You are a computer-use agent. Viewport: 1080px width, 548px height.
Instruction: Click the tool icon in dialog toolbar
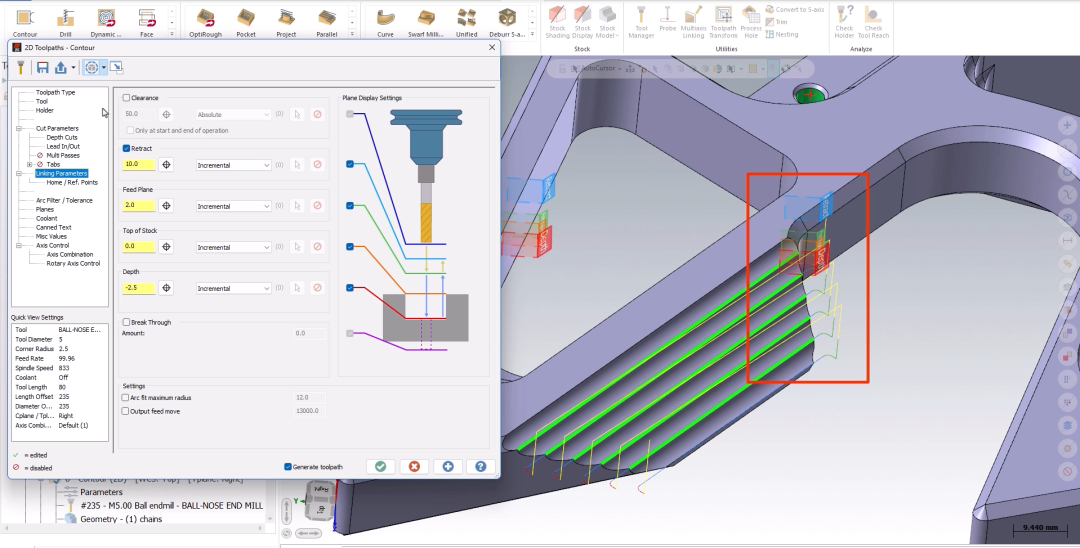(21, 67)
